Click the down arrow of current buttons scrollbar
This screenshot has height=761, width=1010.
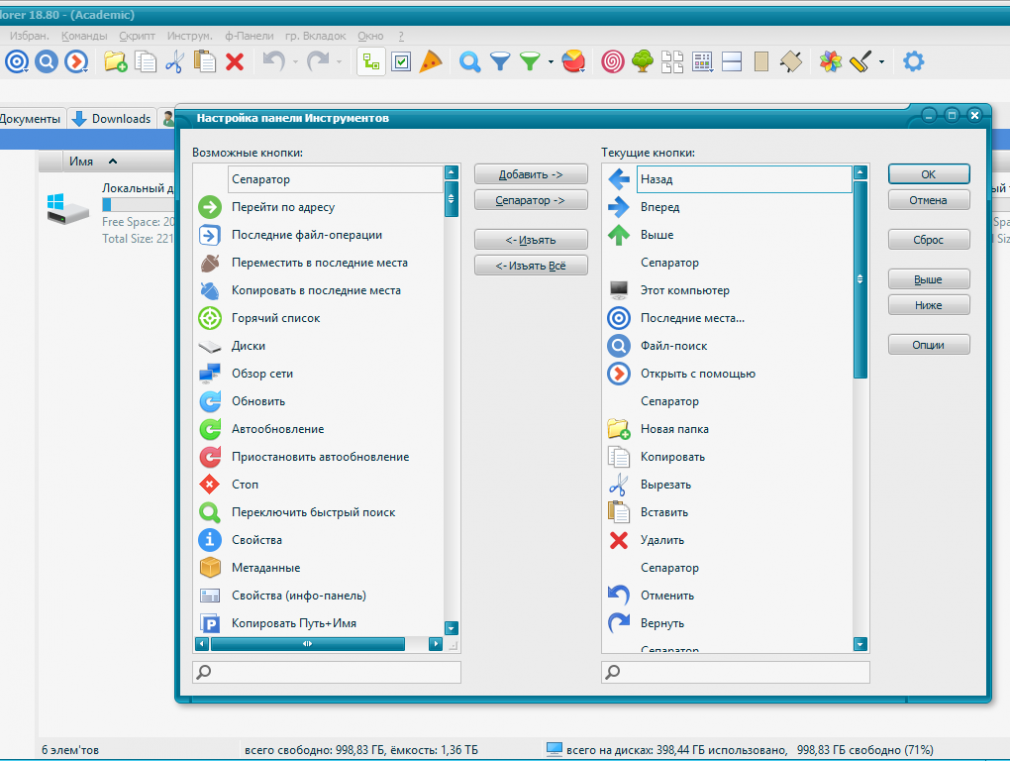860,644
